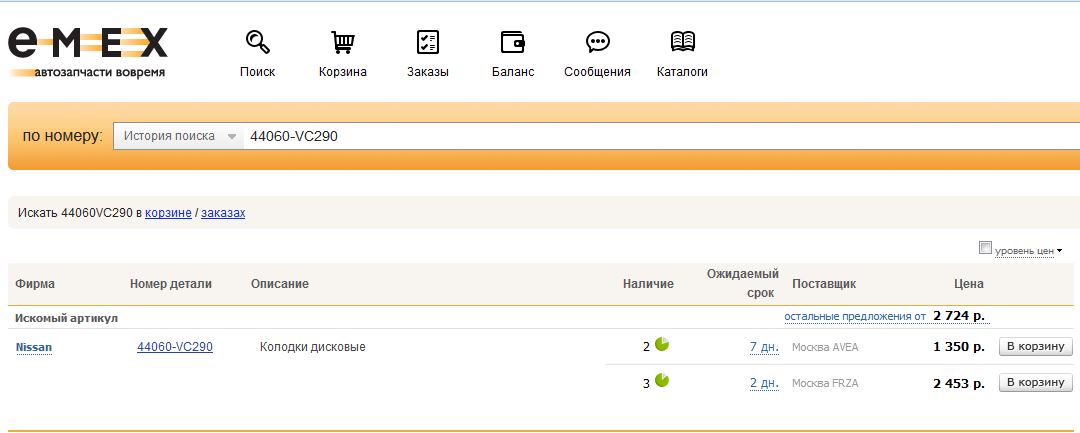Screen dimensions: 1080x433
Task: Click availability pie icon in Москва AVEA row
Action: click(x=662, y=344)
